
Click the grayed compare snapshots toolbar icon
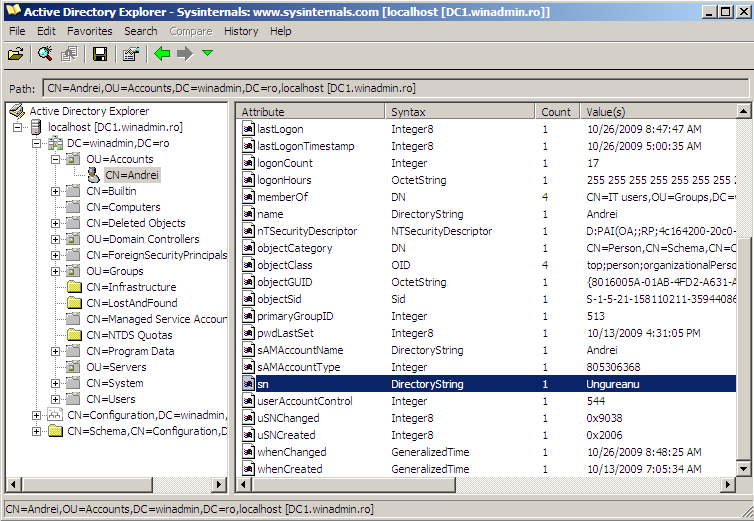[x=69, y=54]
